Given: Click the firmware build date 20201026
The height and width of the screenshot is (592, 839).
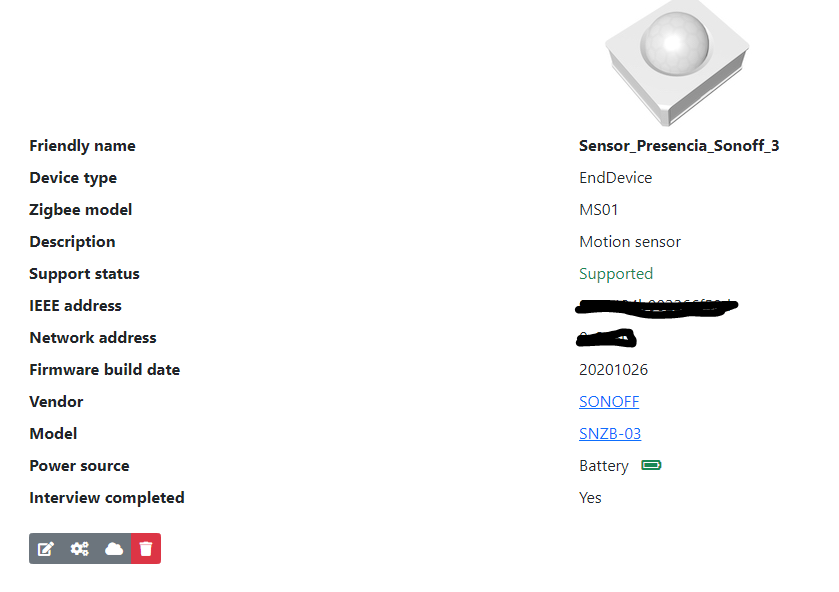Looking at the screenshot, I should pos(613,369).
